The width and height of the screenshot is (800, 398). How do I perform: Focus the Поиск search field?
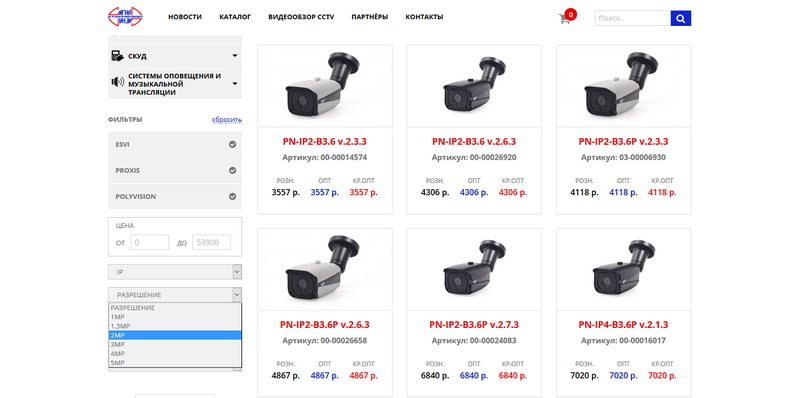point(633,18)
